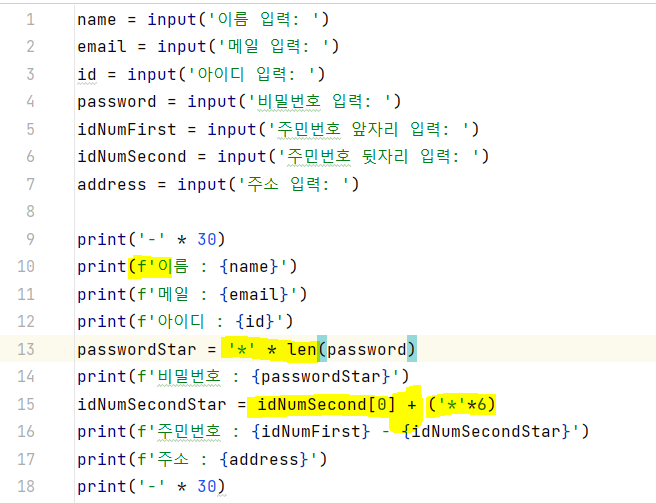
Task: Click {address} placeholder on line 17
Action: 264,459
